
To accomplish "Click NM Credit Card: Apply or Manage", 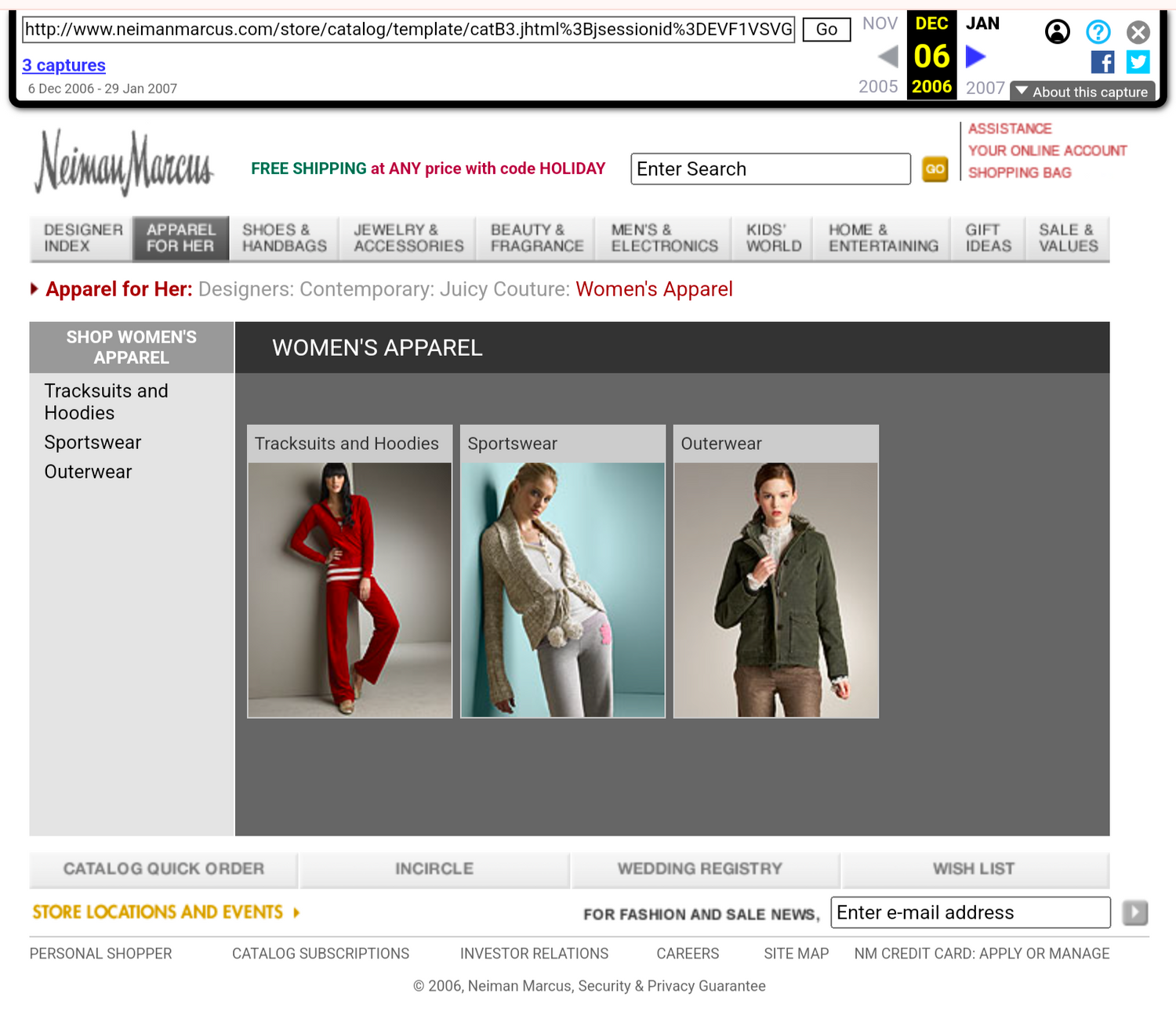I will [x=982, y=954].
